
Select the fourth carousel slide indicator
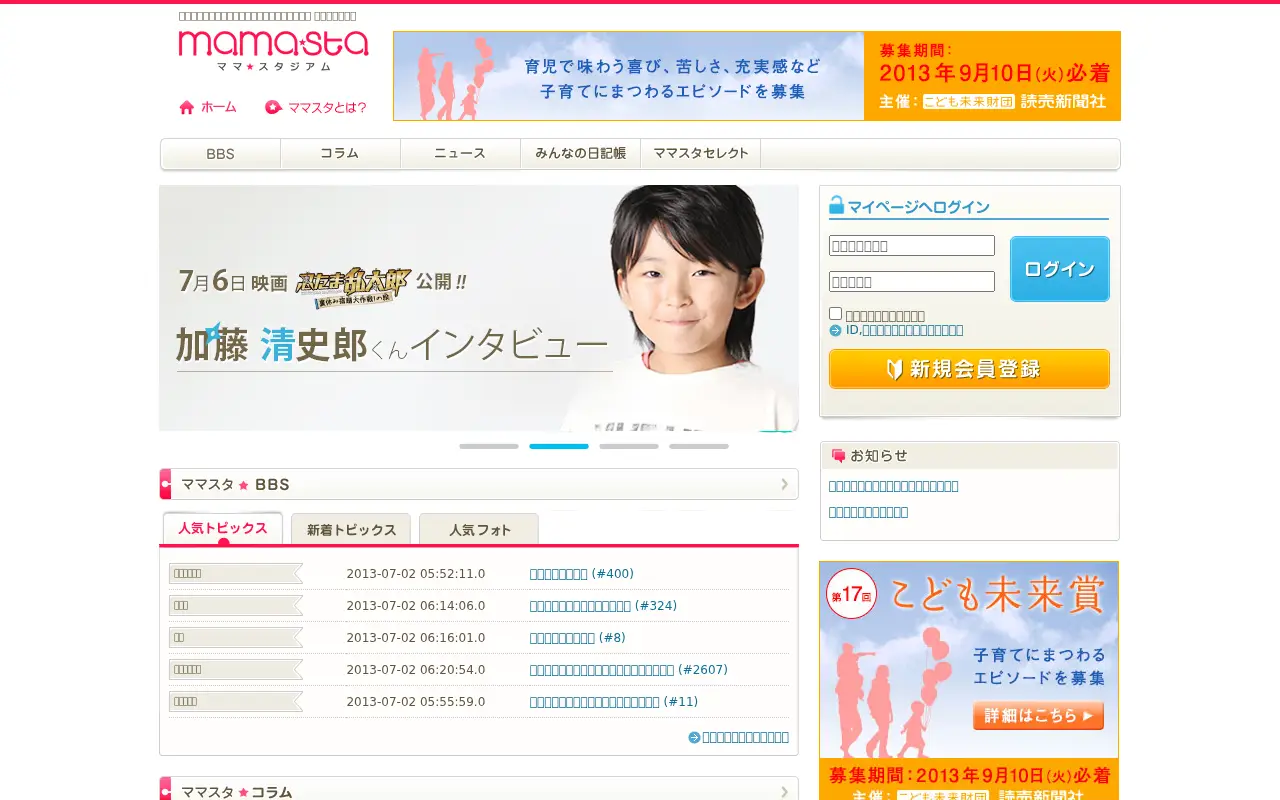point(699,446)
